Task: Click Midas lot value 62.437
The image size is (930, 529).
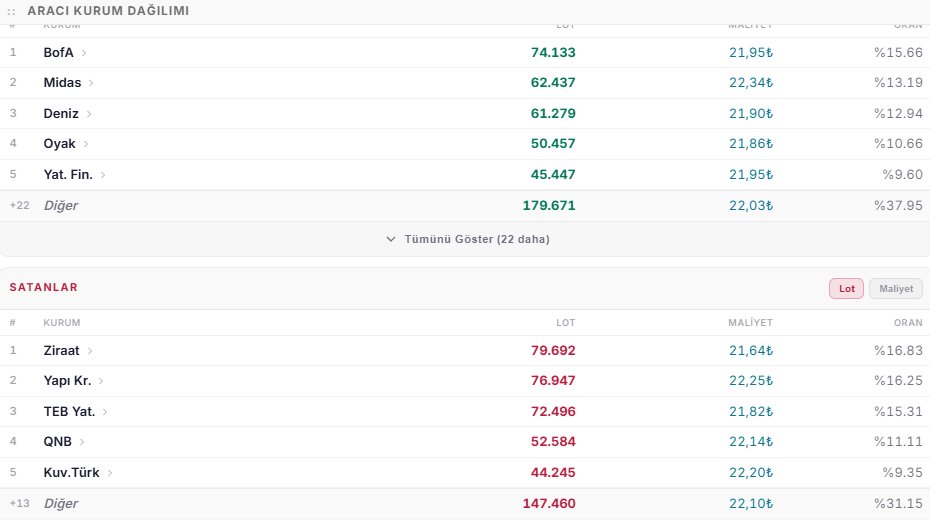Action: coord(553,82)
